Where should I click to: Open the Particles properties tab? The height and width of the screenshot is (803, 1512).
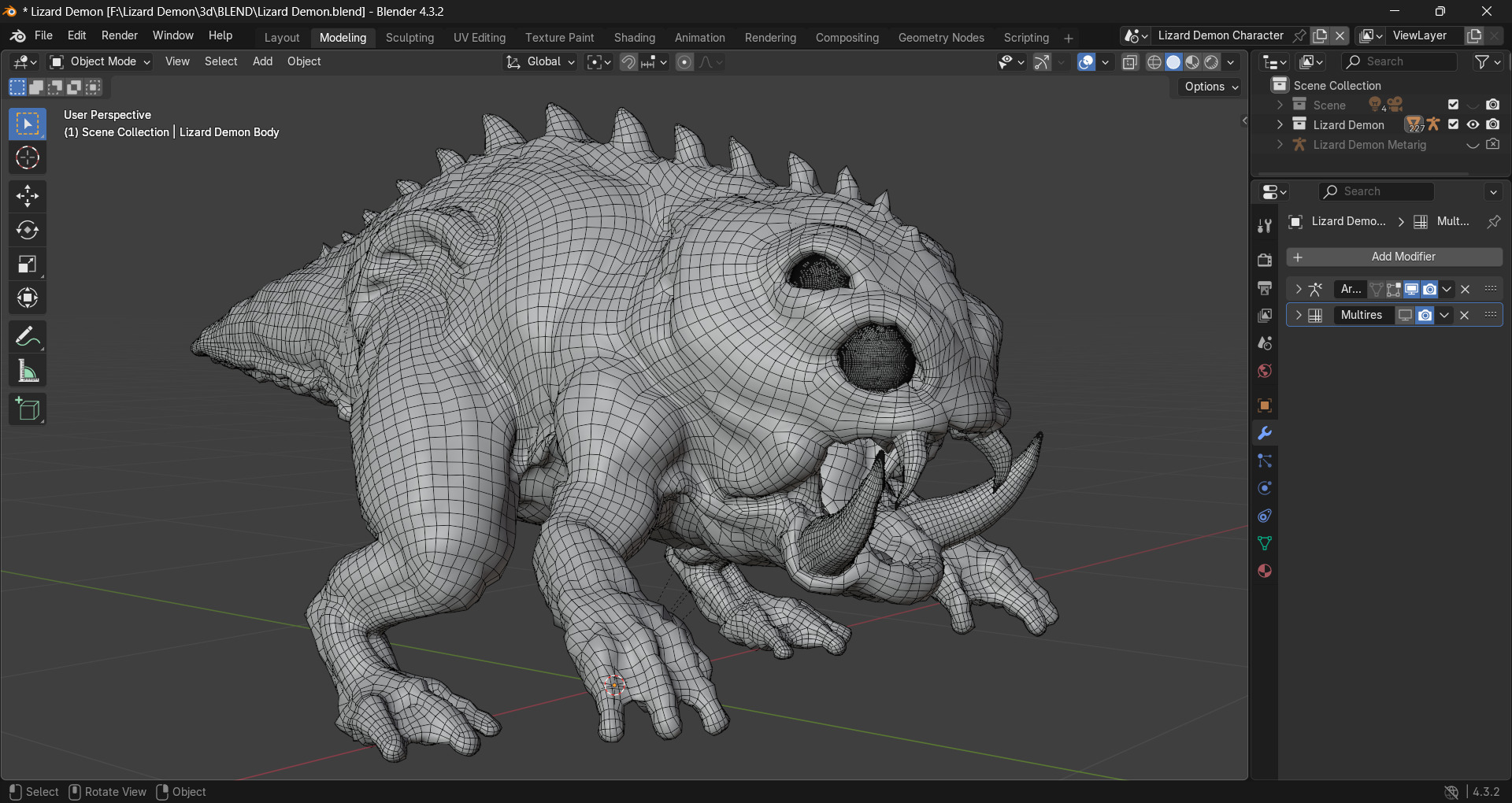click(1265, 461)
